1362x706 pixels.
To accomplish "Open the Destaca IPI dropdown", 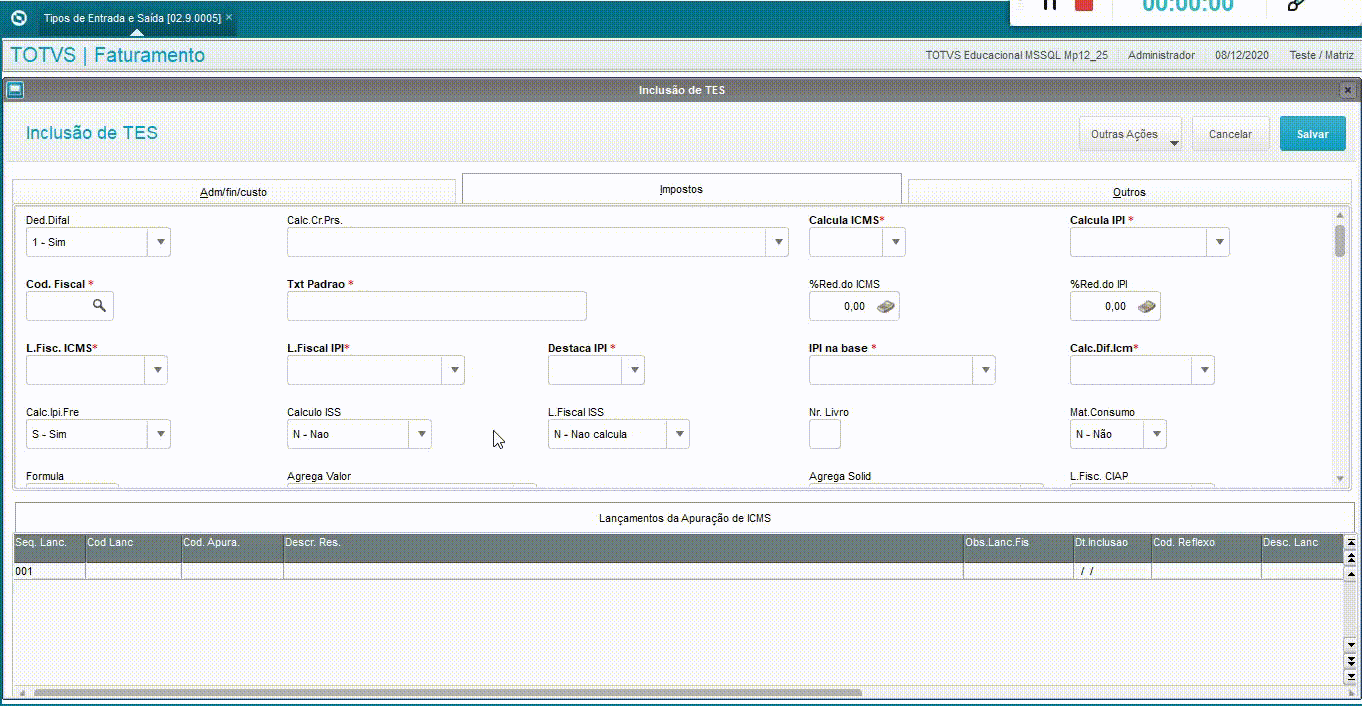I will [633, 370].
